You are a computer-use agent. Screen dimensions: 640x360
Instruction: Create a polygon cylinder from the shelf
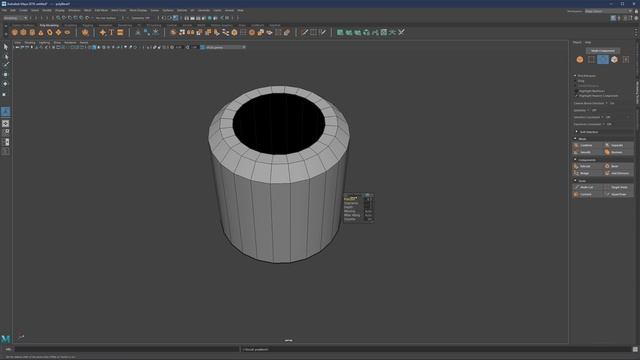click(32, 32)
